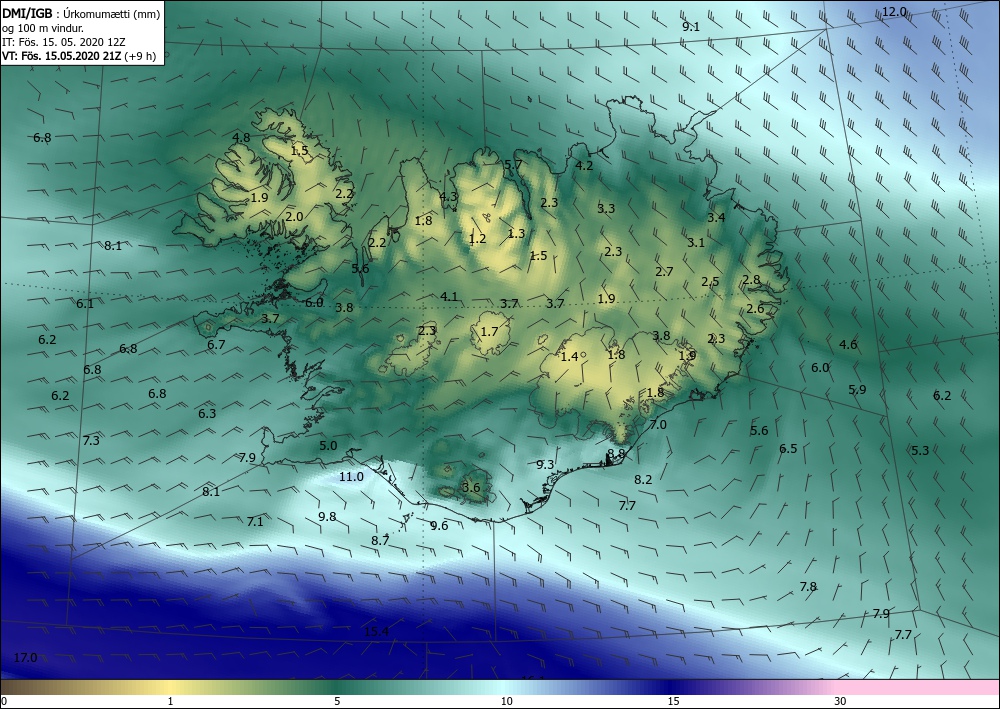Click the 2.0 value on the map
The image size is (1000, 709).
click(x=294, y=217)
